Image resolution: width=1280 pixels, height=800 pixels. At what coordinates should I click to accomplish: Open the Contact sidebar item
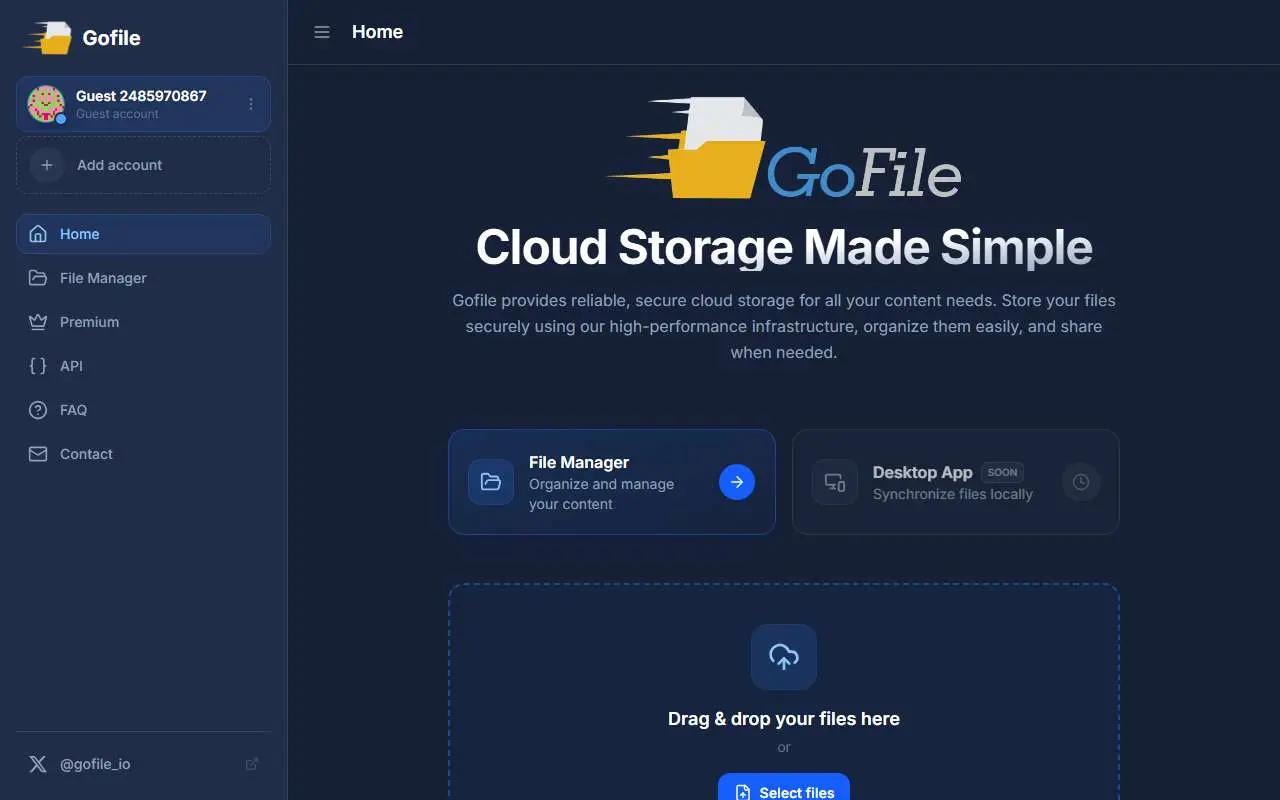tap(143, 454)
